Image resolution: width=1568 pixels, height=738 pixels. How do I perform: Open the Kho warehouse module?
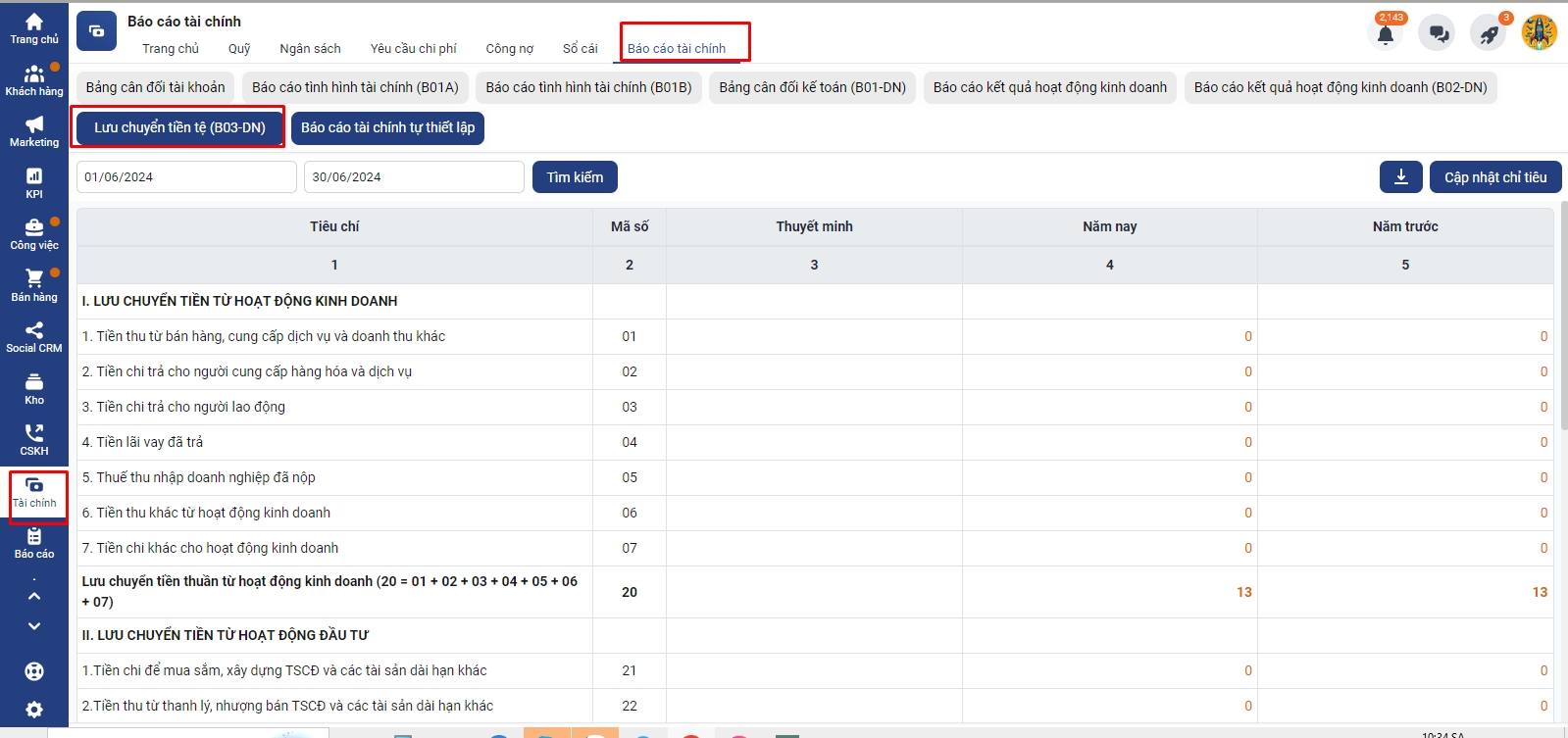[x=34, y=388]
